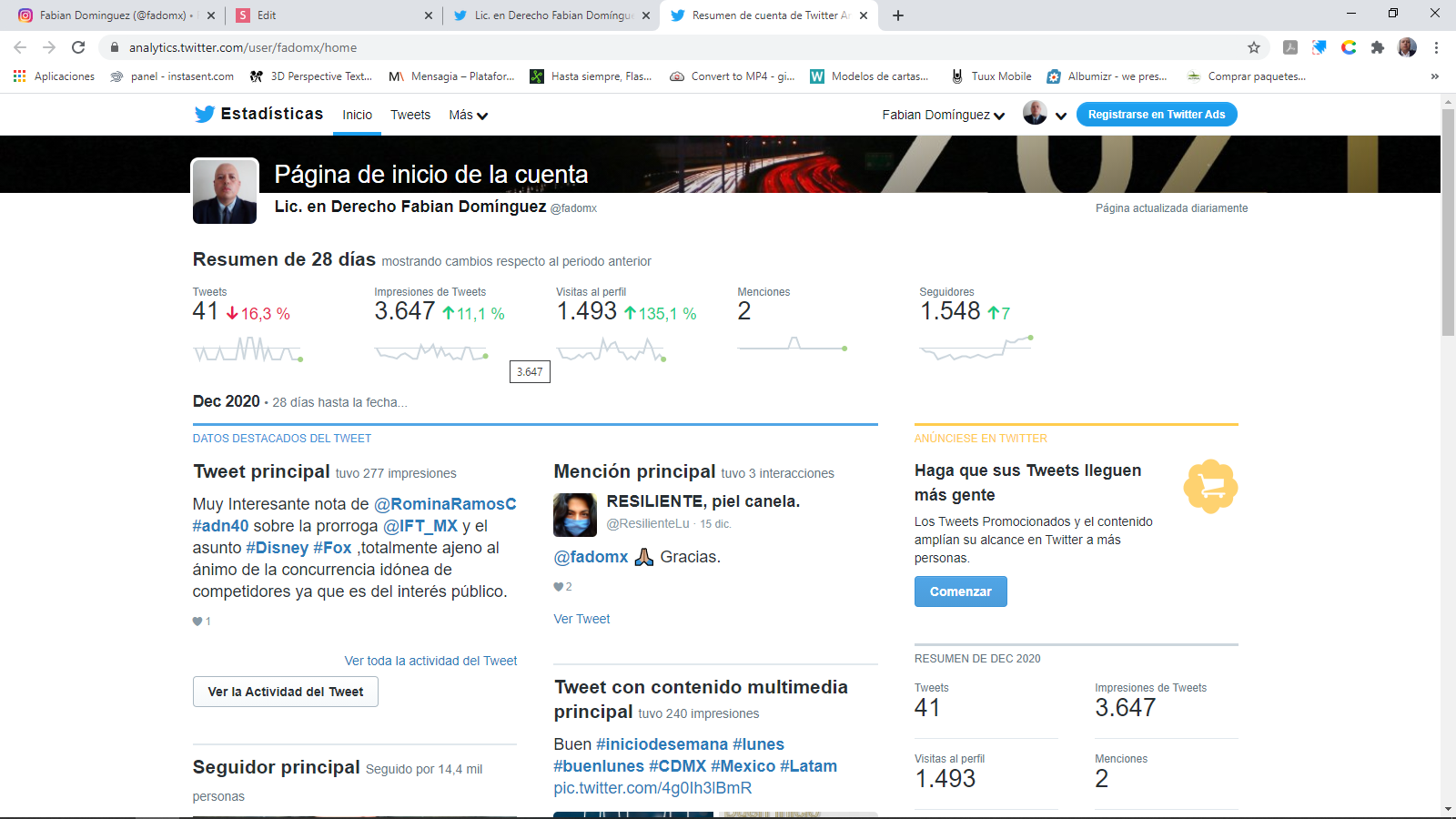Screen dimensions: 1456x819
Task: Expand the bookmarks overflow chevron
Action: [x=1435, y=76]
